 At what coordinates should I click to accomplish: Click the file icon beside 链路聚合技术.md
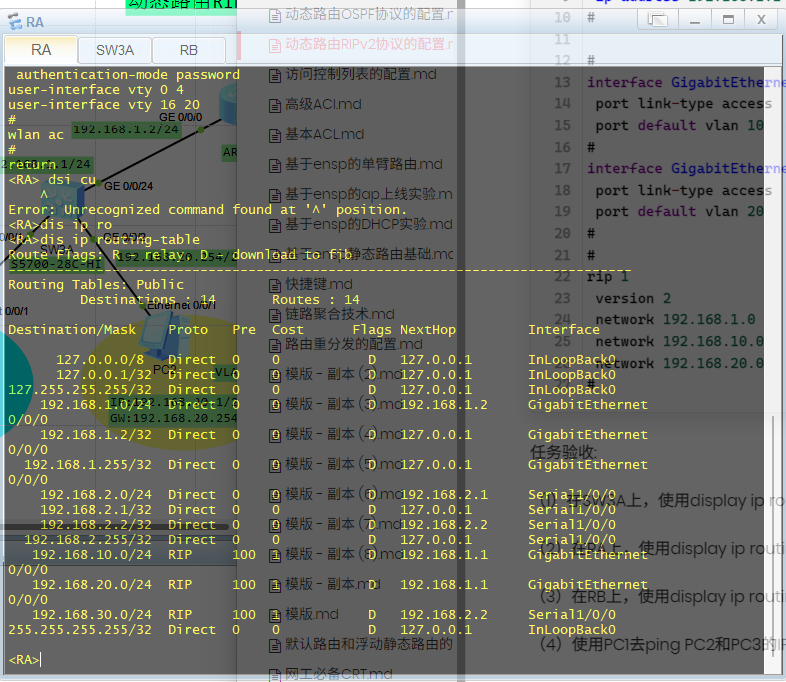coord(275,316)
